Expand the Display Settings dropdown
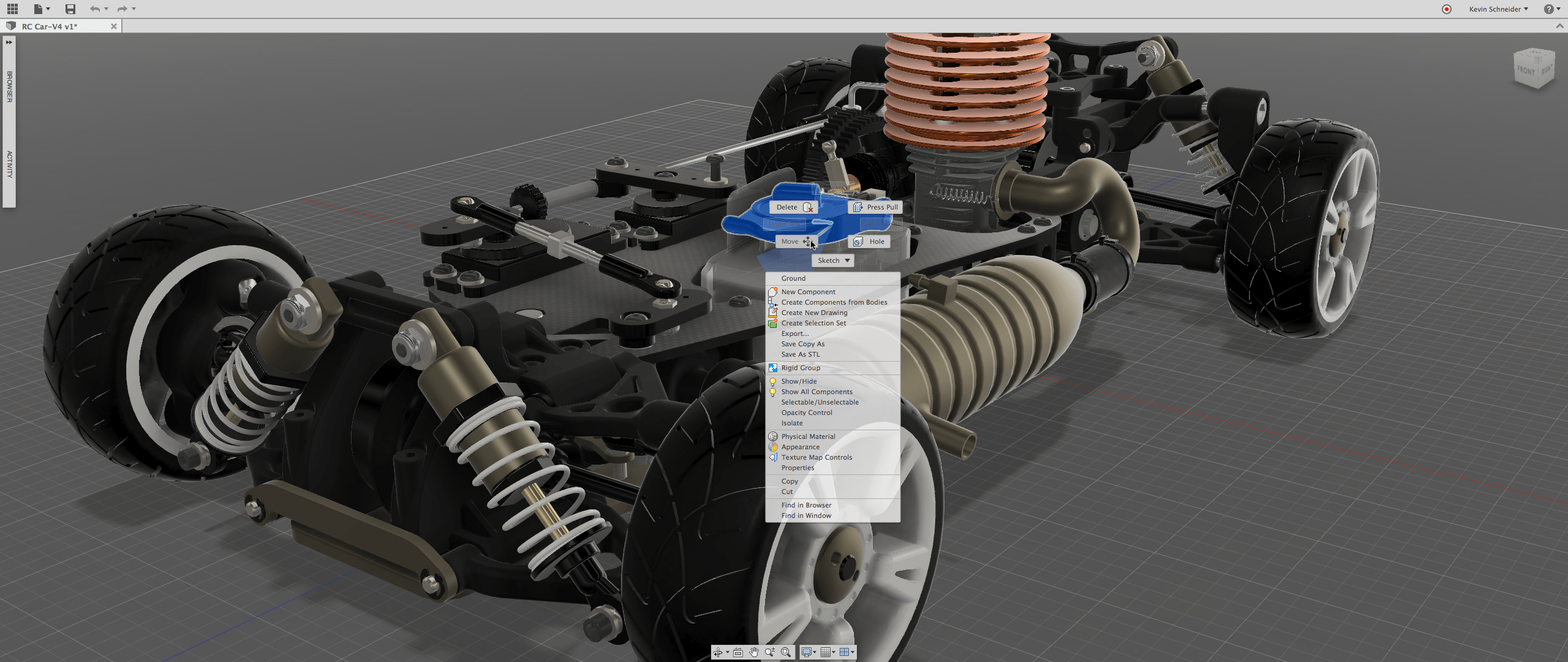 click(x=807, y=652)
